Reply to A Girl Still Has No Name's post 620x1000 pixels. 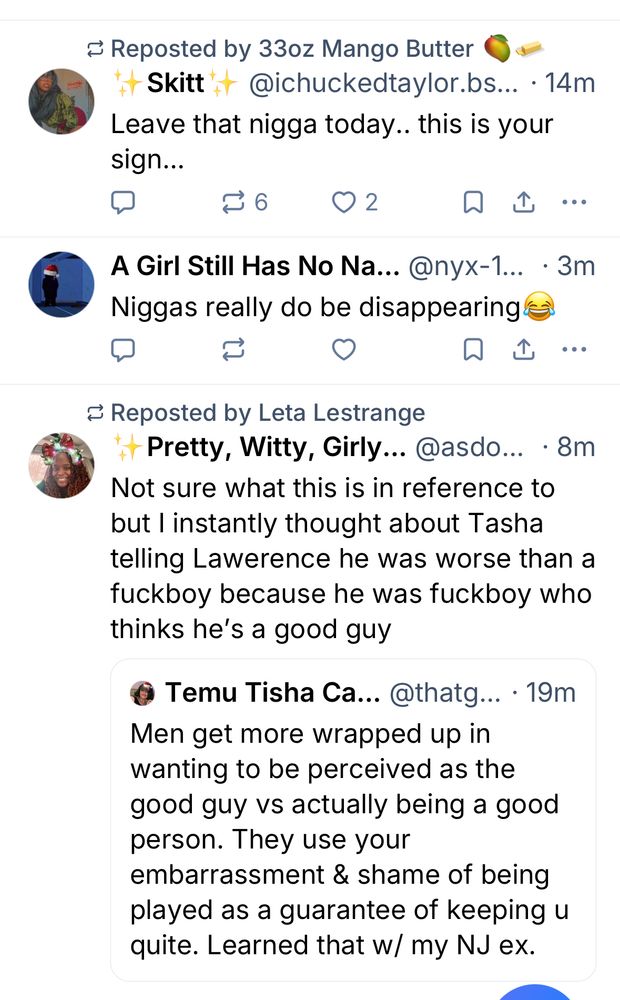[x=122, y=350]
